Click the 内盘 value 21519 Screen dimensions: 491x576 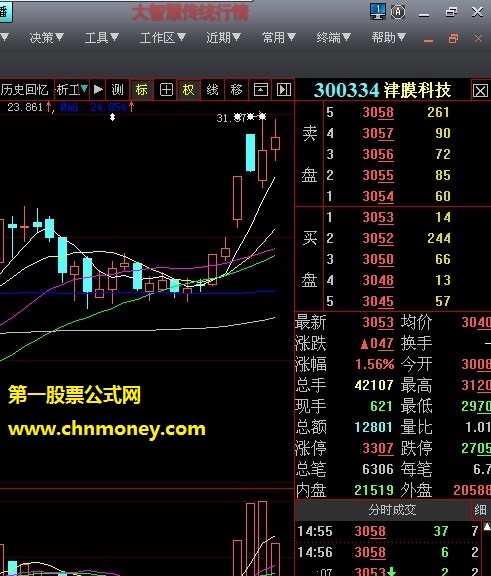[x=374, y=490]
